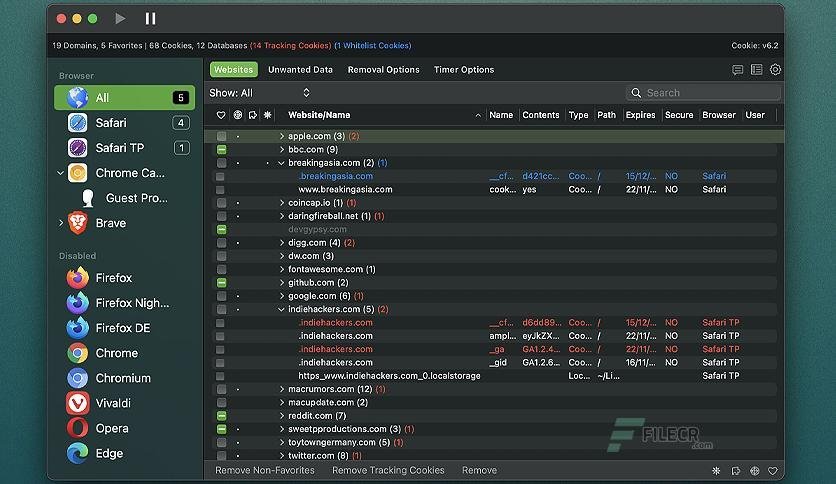
Task: Switch to the Unwanted Data tab
Action: pyautogui.click(x=300, y=70)
